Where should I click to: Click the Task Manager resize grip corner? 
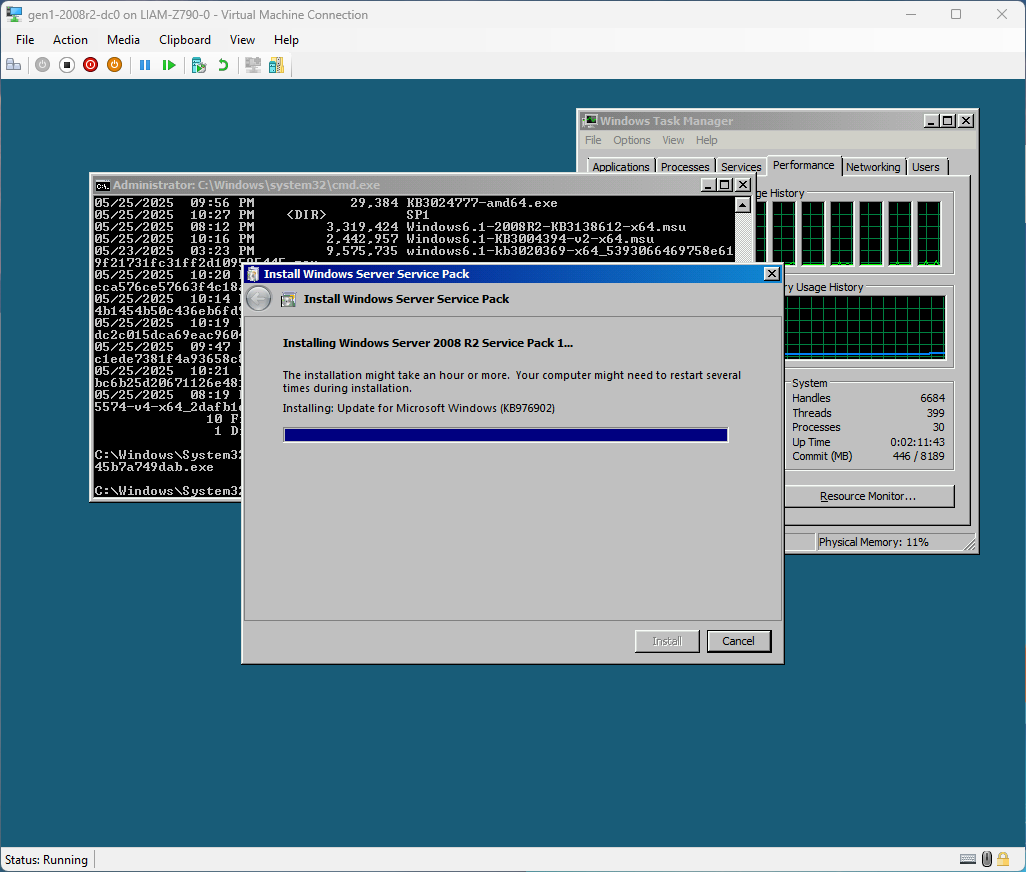969,544
